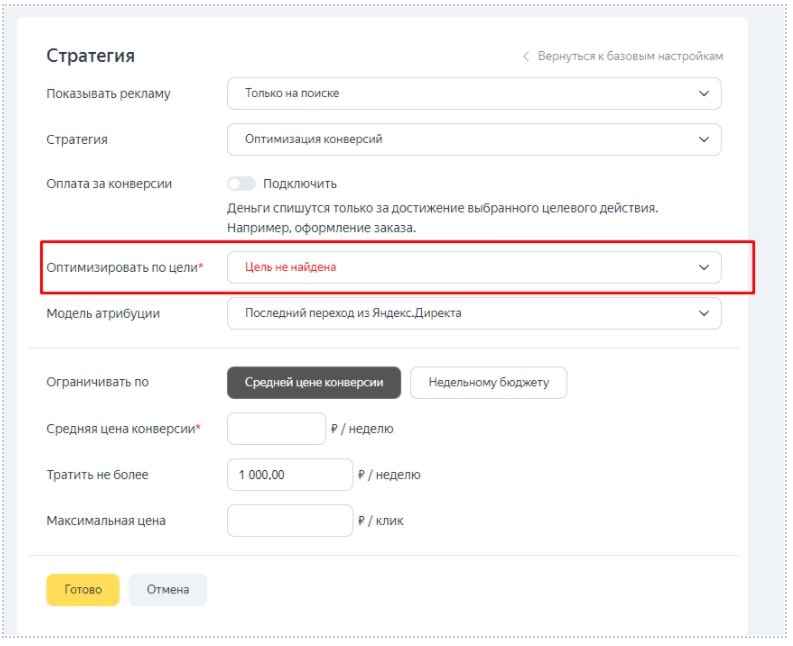793x646 pixels.
Task: Click the 'Максимальная цена' per-click input field
Action: tap(289, 521)
